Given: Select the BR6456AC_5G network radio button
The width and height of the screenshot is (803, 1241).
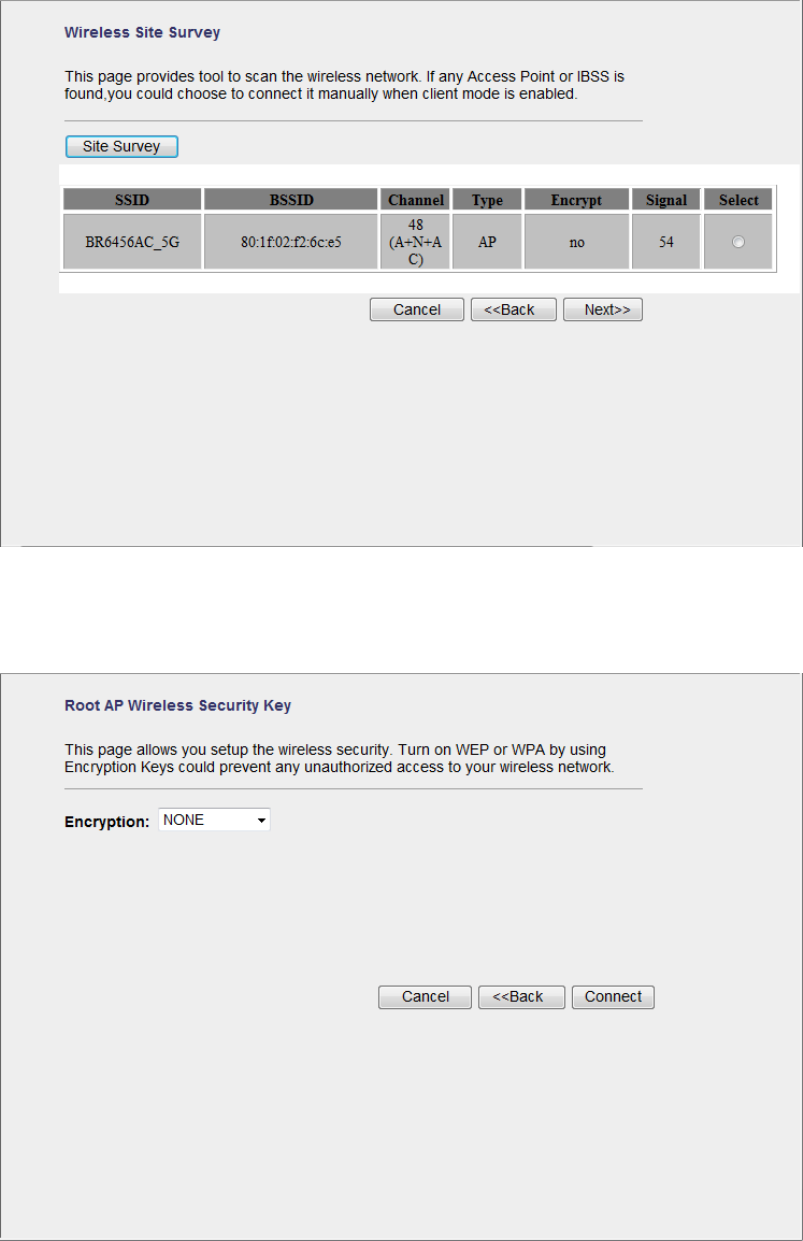Looking at the screenshot, I should (738, 242).
